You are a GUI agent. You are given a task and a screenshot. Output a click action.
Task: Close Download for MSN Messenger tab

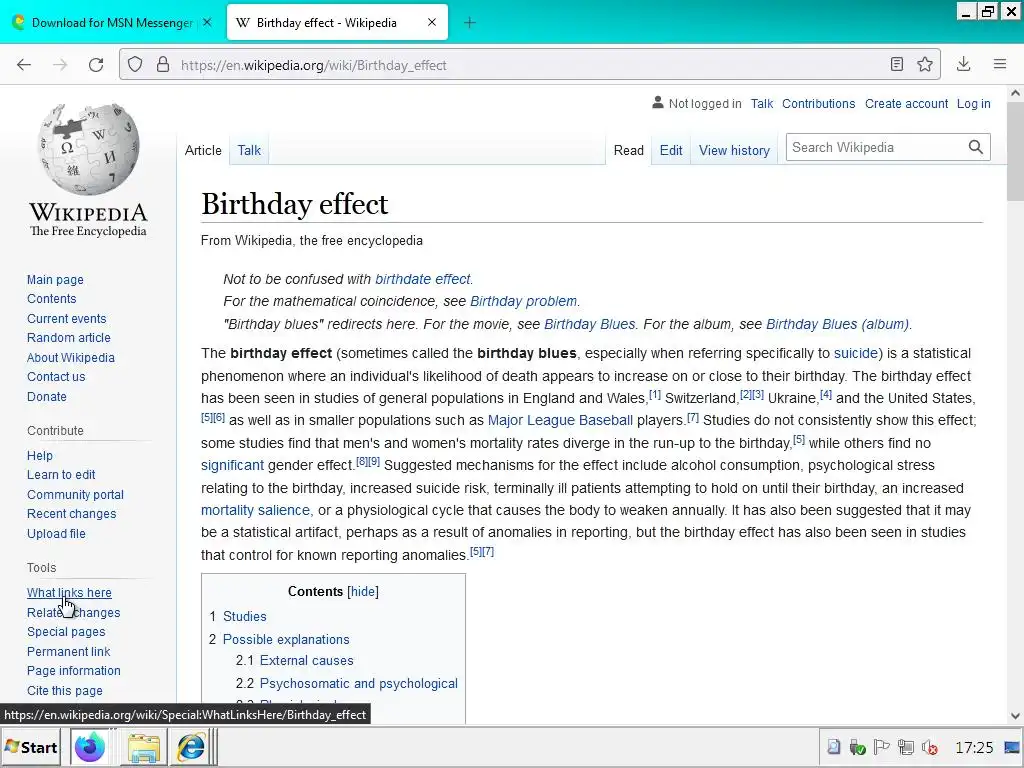[207, 23]
